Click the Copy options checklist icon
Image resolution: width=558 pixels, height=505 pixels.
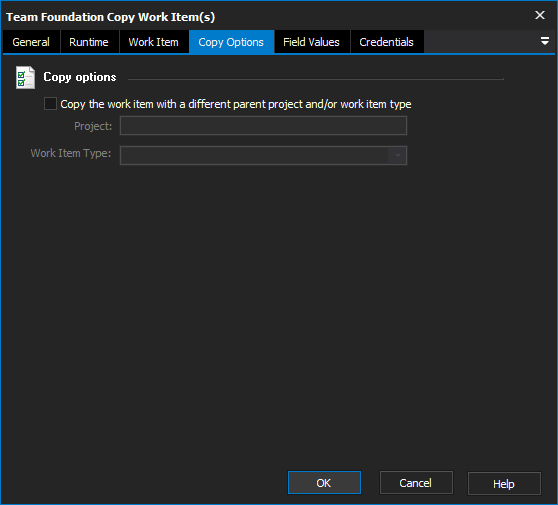[x=25, y=77]
